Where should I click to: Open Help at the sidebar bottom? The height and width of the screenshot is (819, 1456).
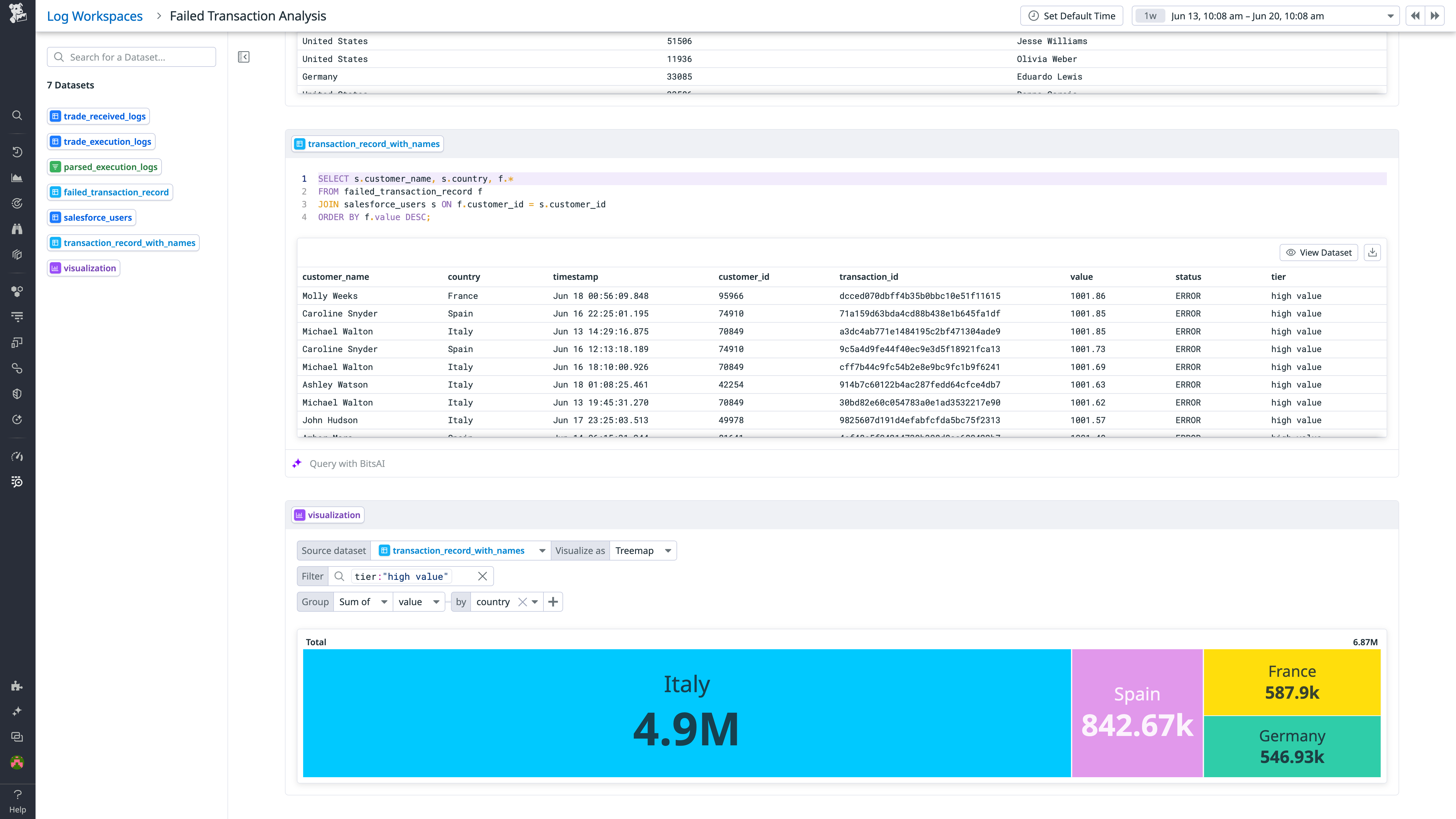[17, 800]
